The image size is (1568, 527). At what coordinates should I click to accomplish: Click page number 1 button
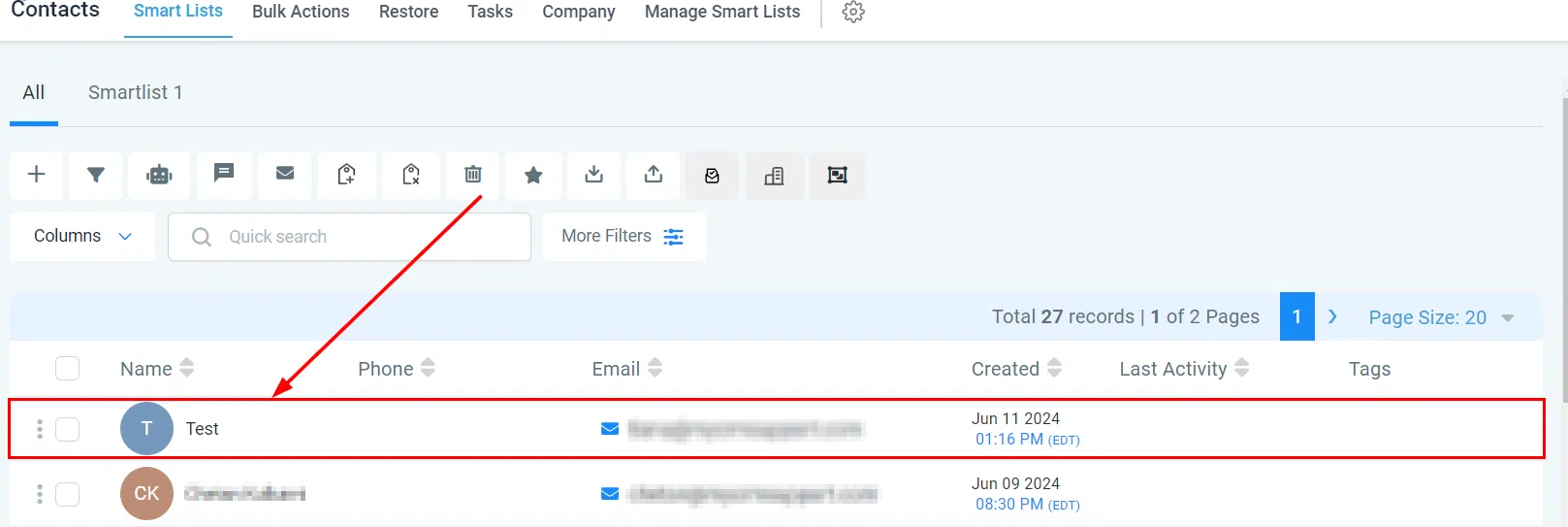point(1297,316)
